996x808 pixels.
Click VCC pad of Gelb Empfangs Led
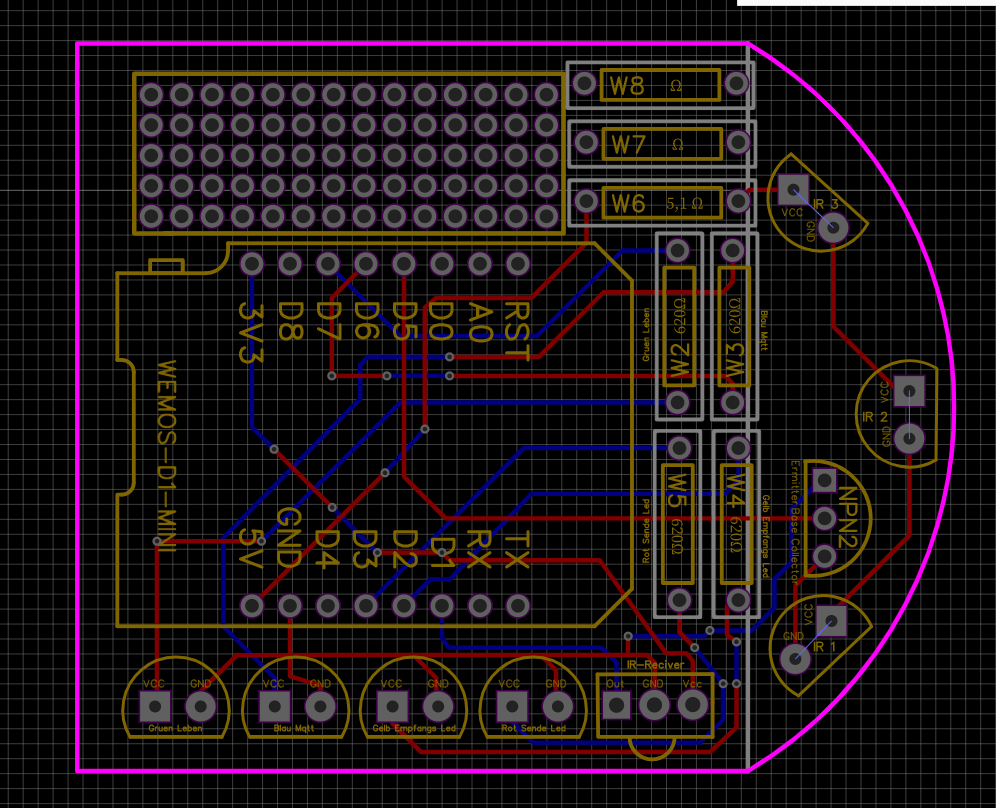click(x=393, y=706)
